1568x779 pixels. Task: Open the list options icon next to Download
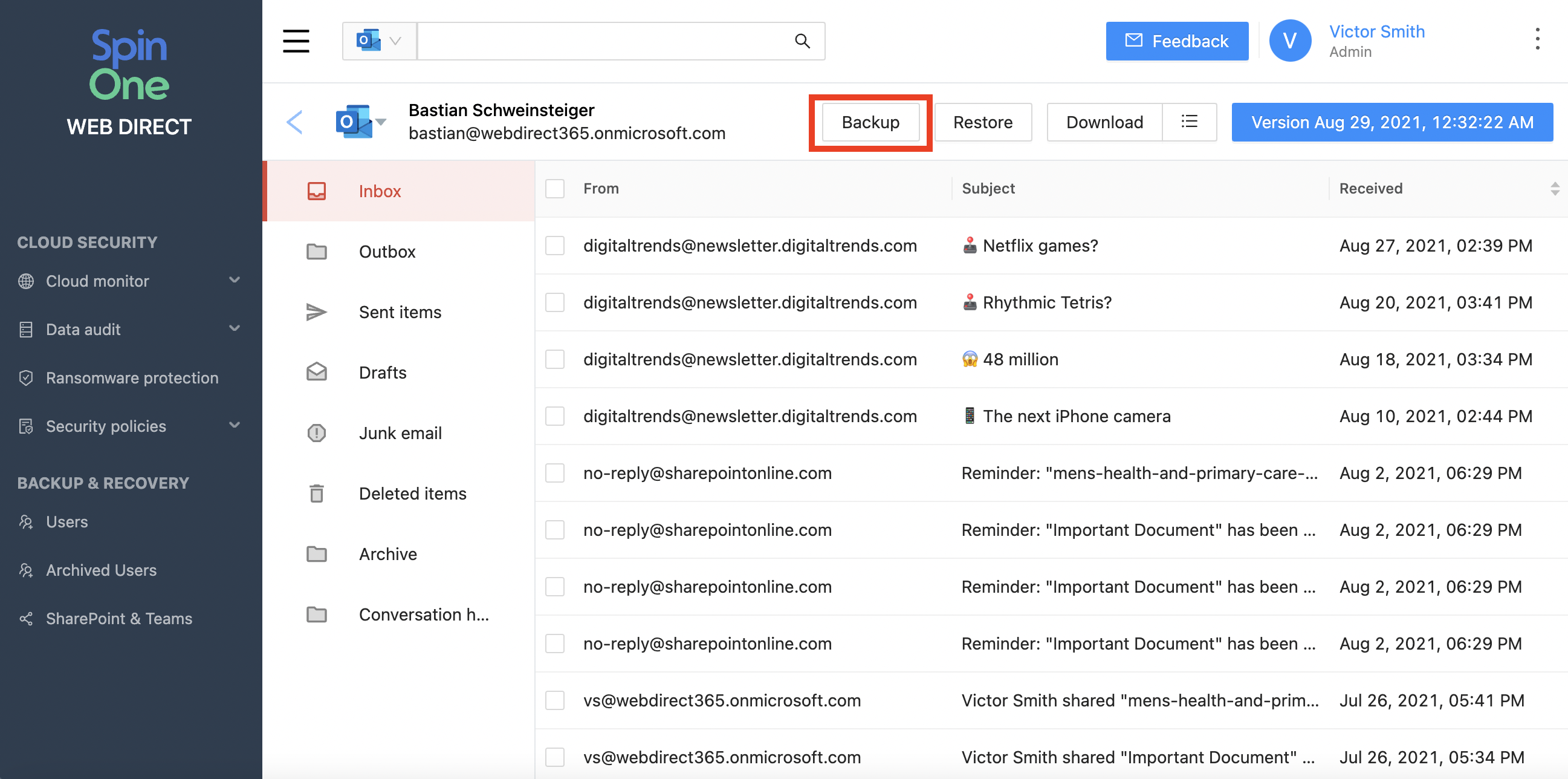pyautogui.click(x=1189, y=122)
